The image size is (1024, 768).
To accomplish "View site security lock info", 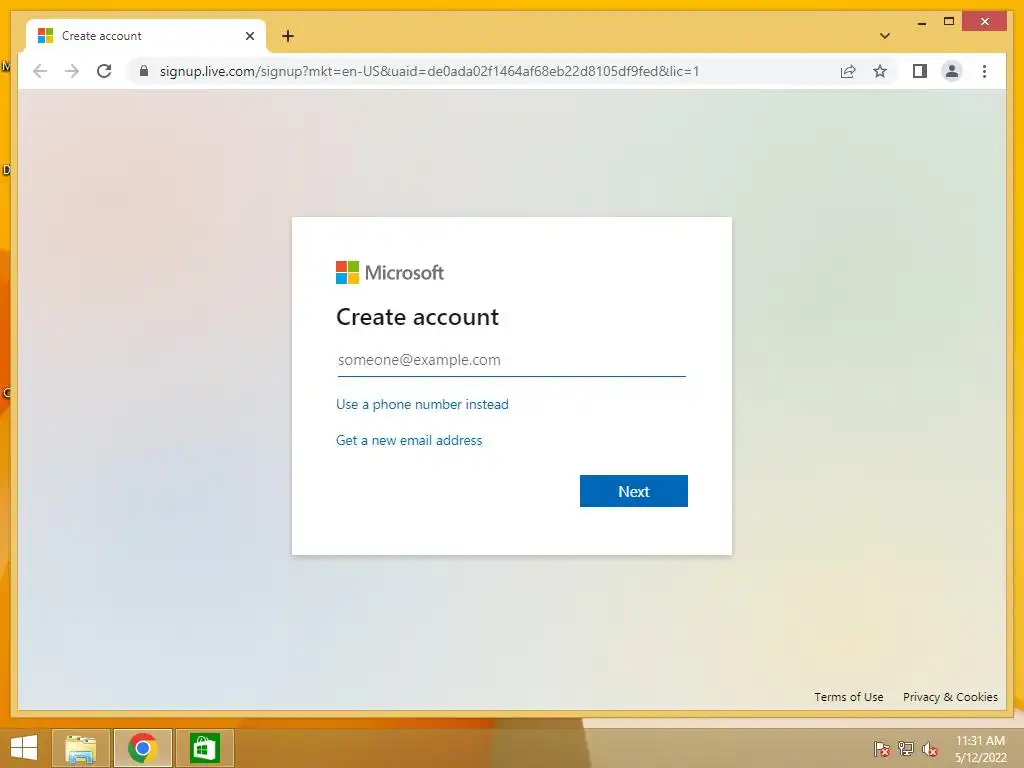I will (144, 71).
